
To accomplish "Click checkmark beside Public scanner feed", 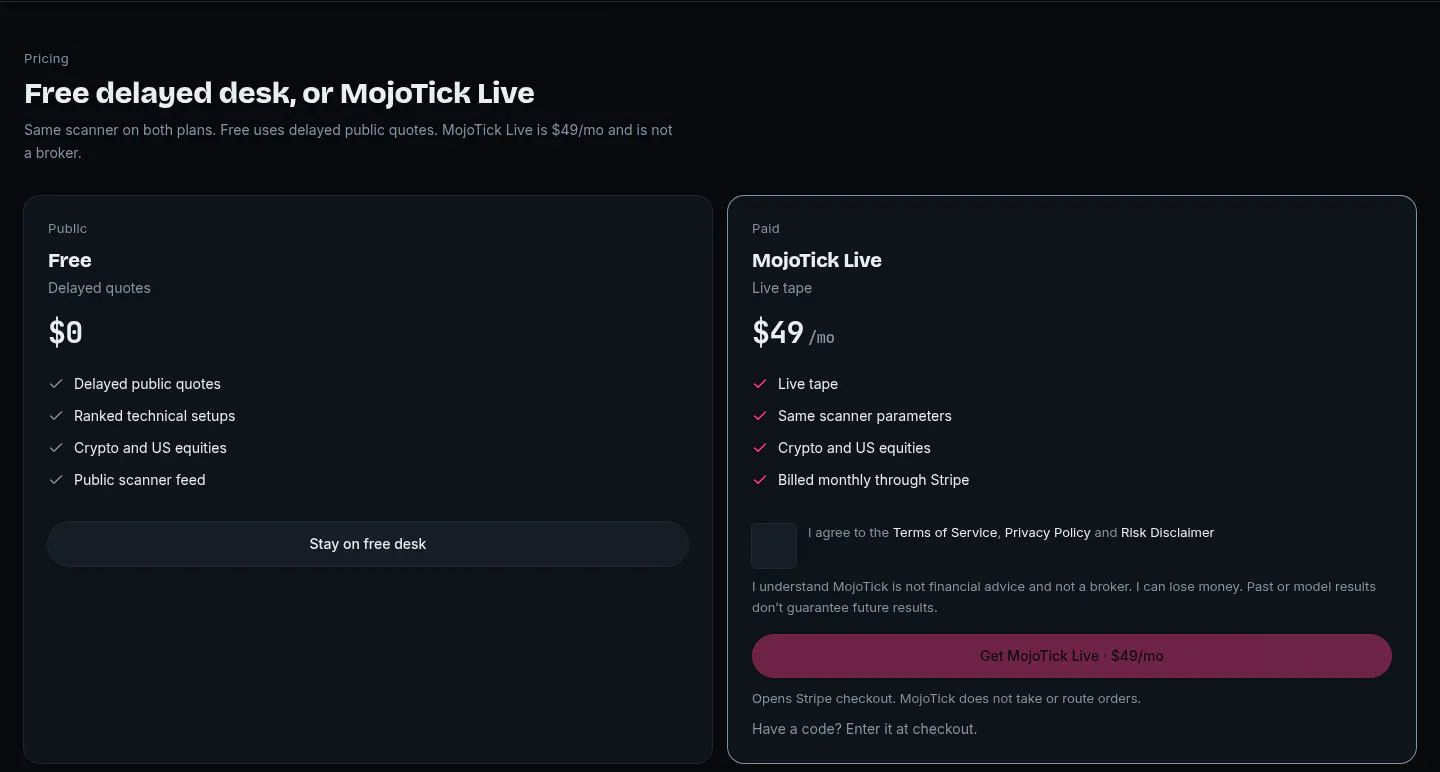I will (56, 480).
